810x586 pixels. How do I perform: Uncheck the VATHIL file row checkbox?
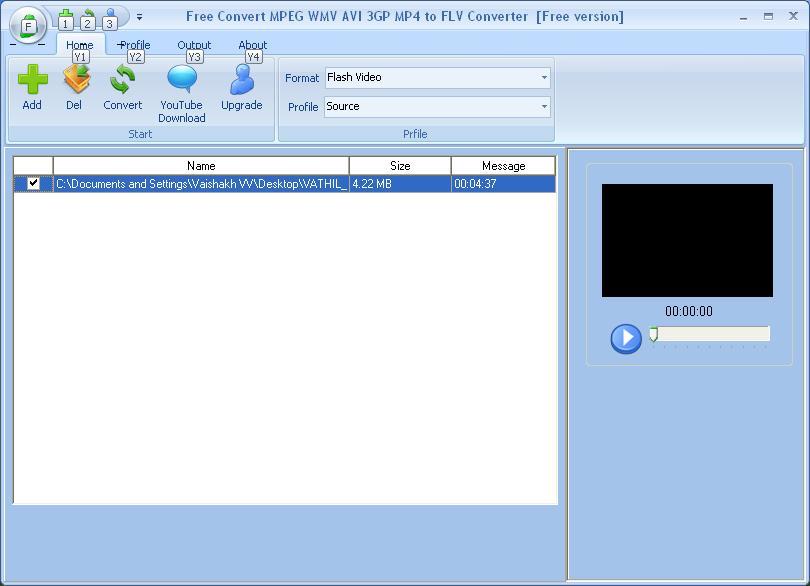coord(34,183)
